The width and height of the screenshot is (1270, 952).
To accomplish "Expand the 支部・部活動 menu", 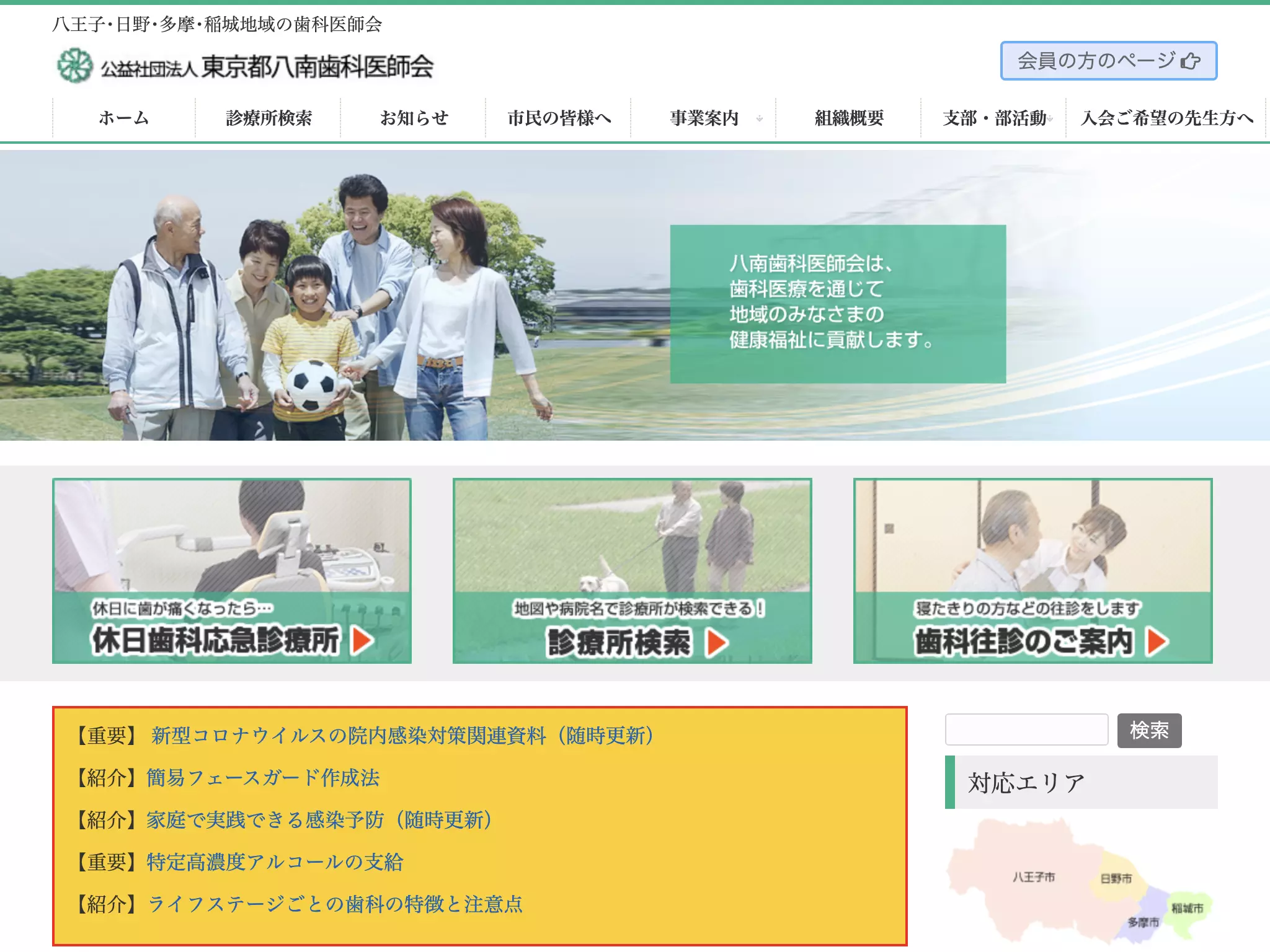I will tap(994, 118).
